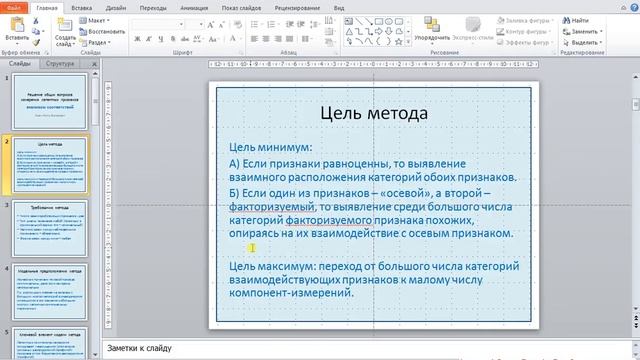This screenshot has height=360, width=640.
Task: Select the star shape in gallery
Action: pos(399,41)
